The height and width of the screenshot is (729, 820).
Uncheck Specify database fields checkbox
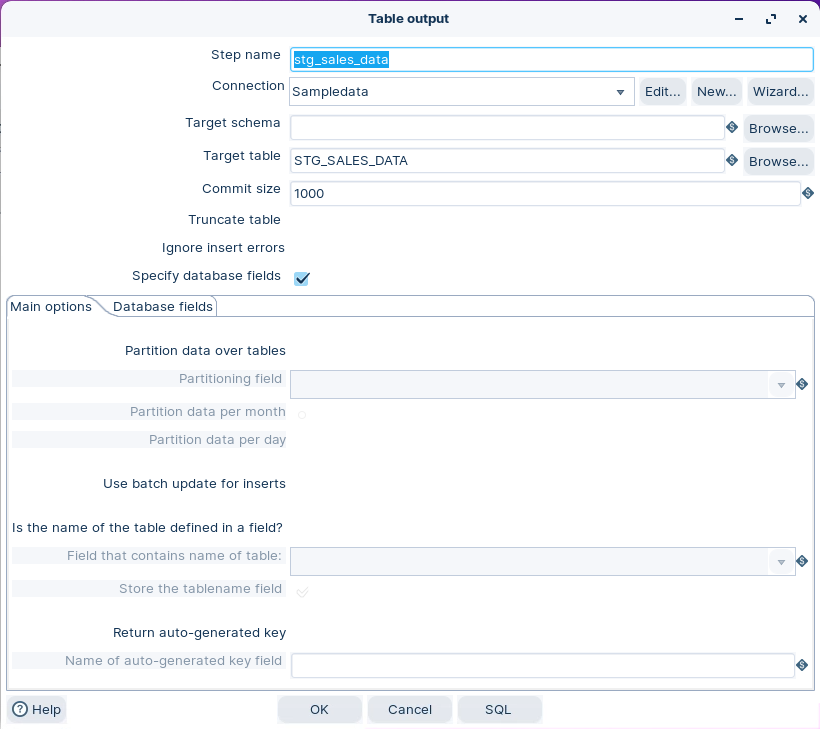click(x=301, y=278)
